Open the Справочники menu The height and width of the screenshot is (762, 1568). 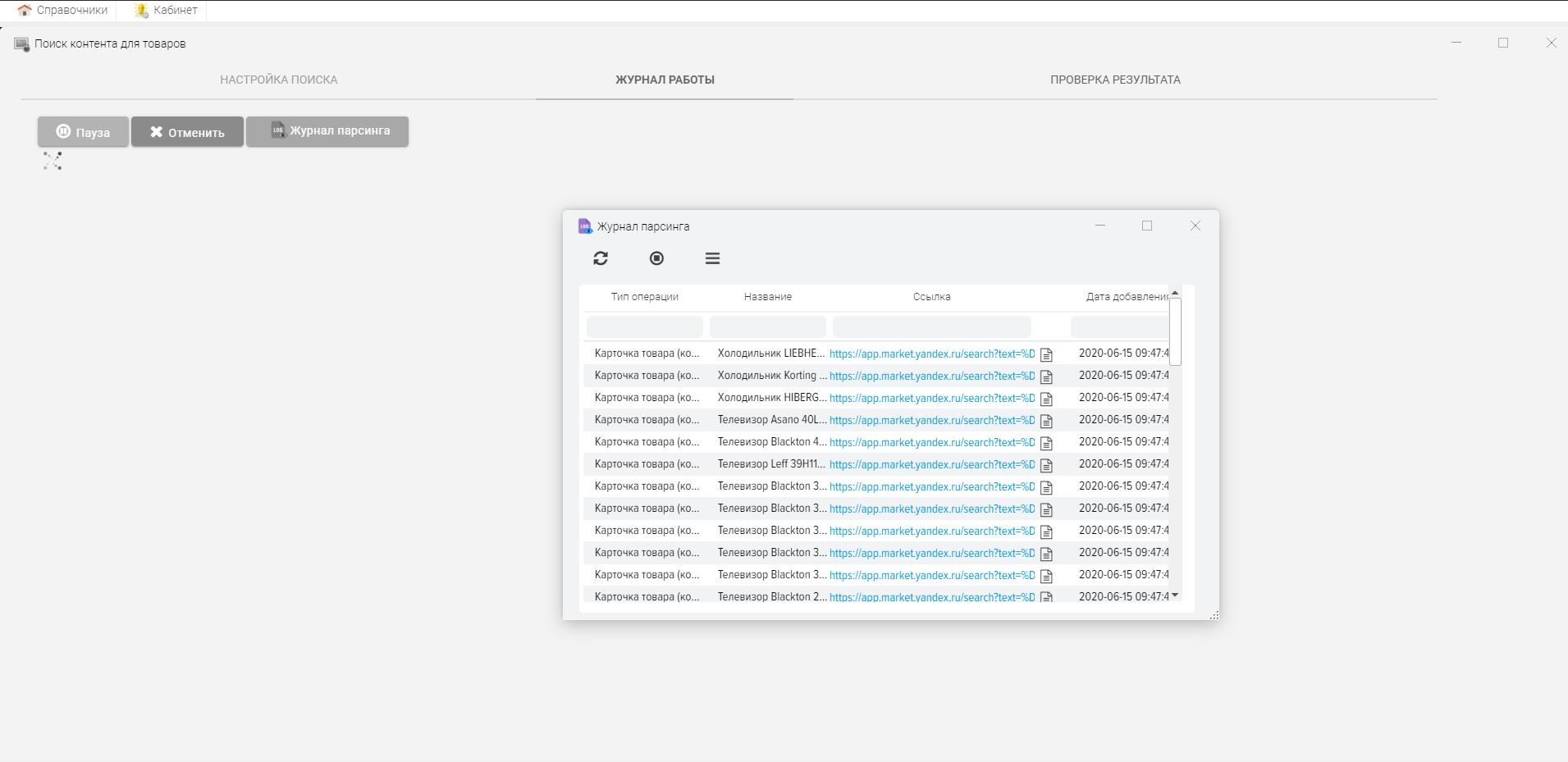point(62,10)
